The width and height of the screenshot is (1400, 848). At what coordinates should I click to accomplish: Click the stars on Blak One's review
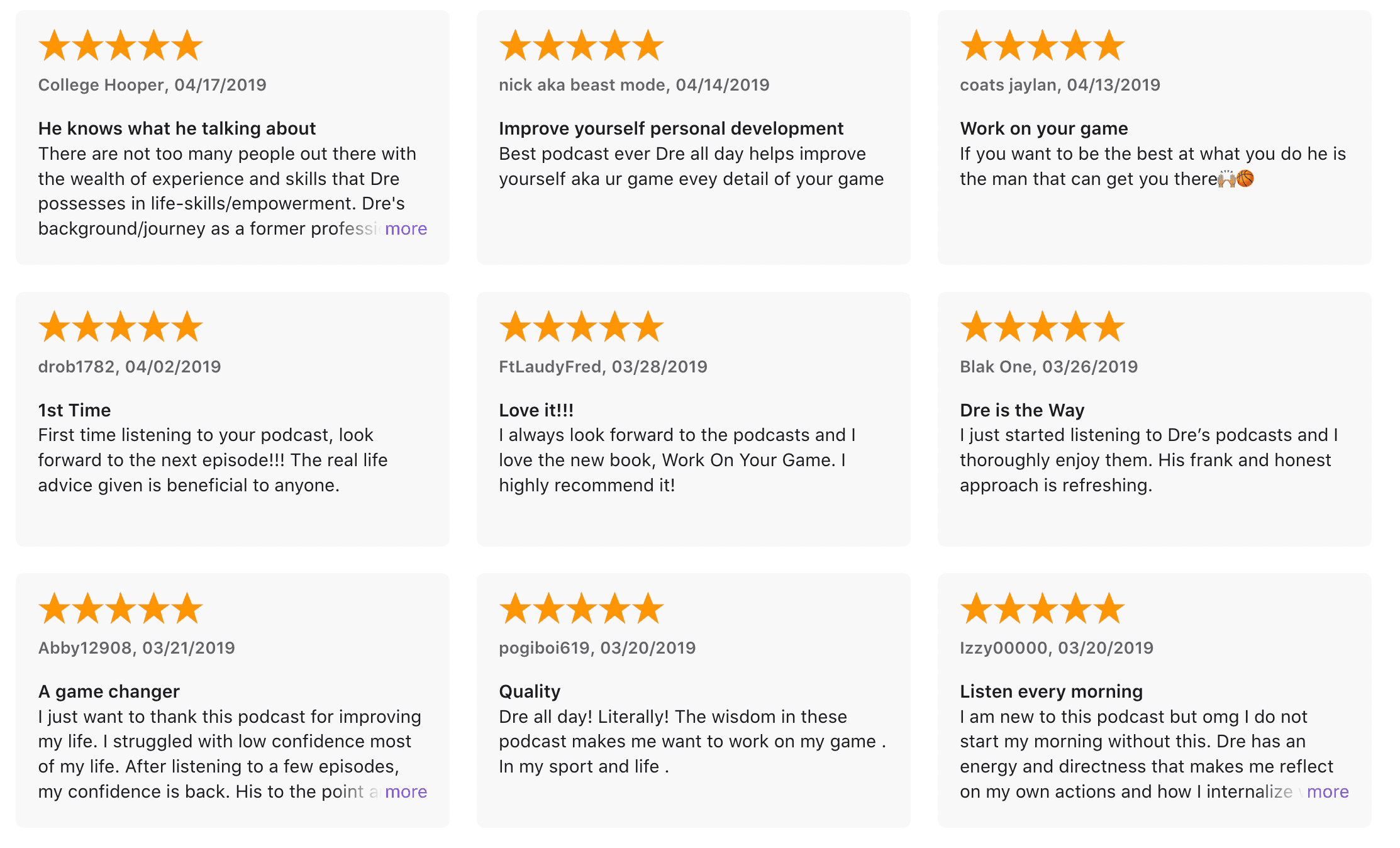1042,327
